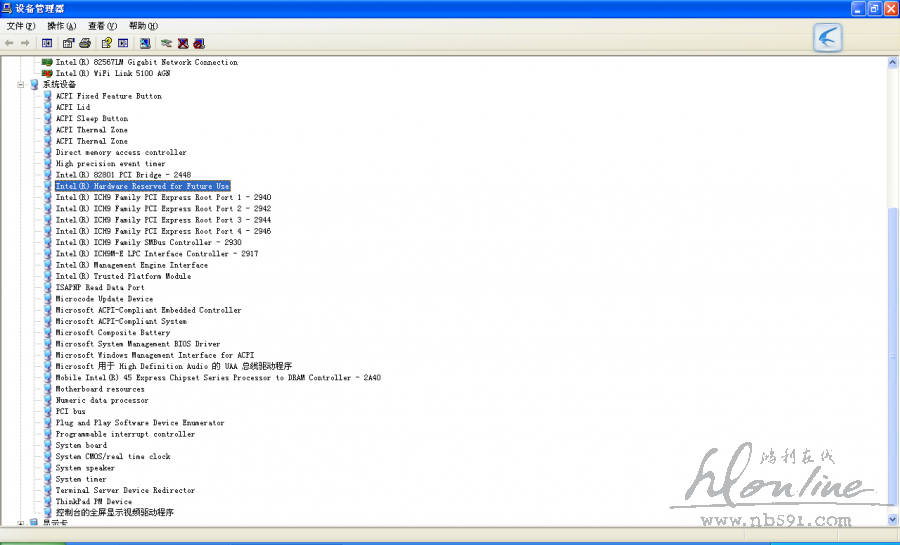Screen dimensions: 900x545
Task: Select 控制台的全屏显示视频驱动程序 row
Action: pyautogui.click(x=115, y=512)
